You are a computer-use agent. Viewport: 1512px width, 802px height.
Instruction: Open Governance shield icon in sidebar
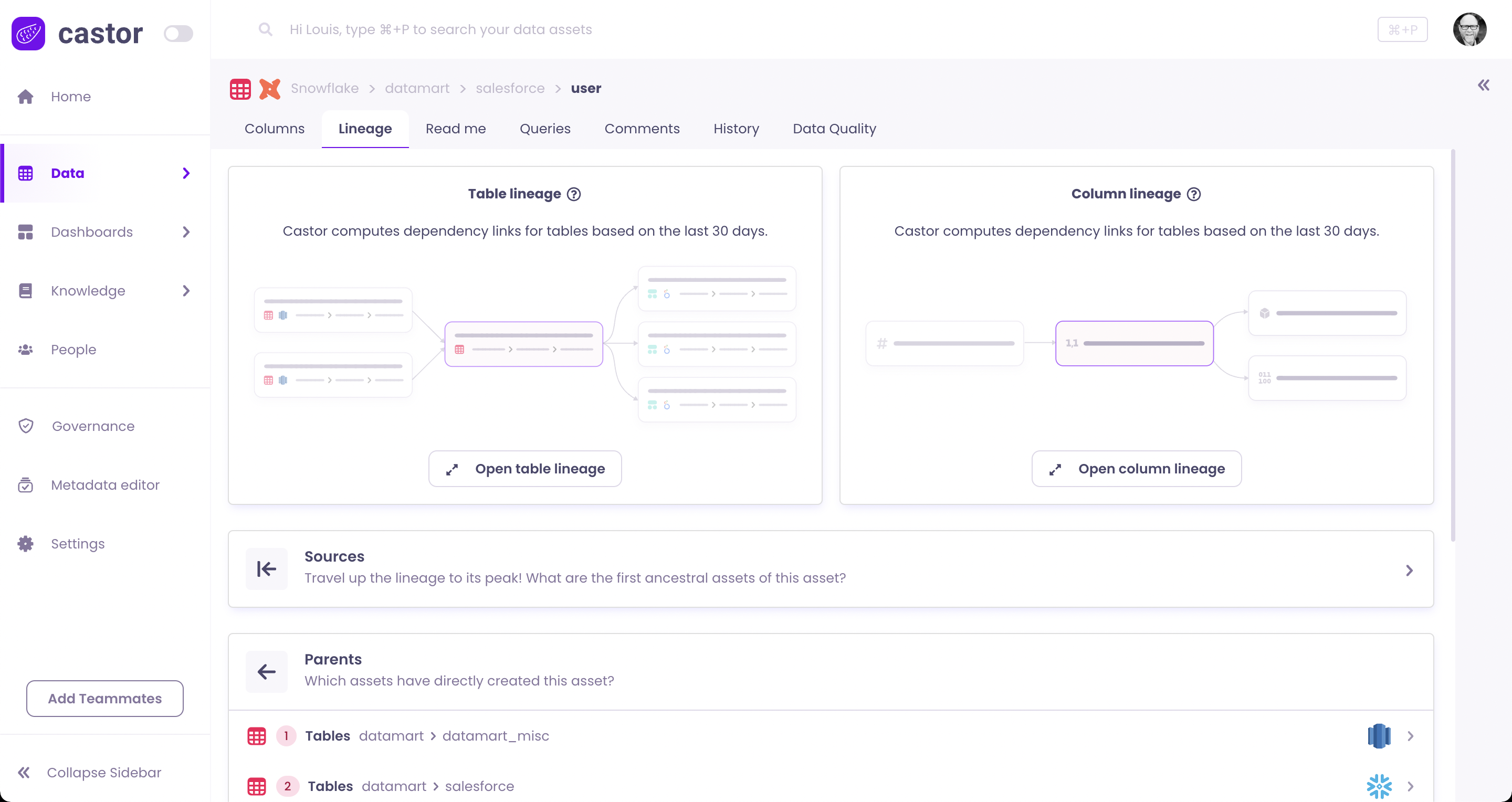pos(26,426)
